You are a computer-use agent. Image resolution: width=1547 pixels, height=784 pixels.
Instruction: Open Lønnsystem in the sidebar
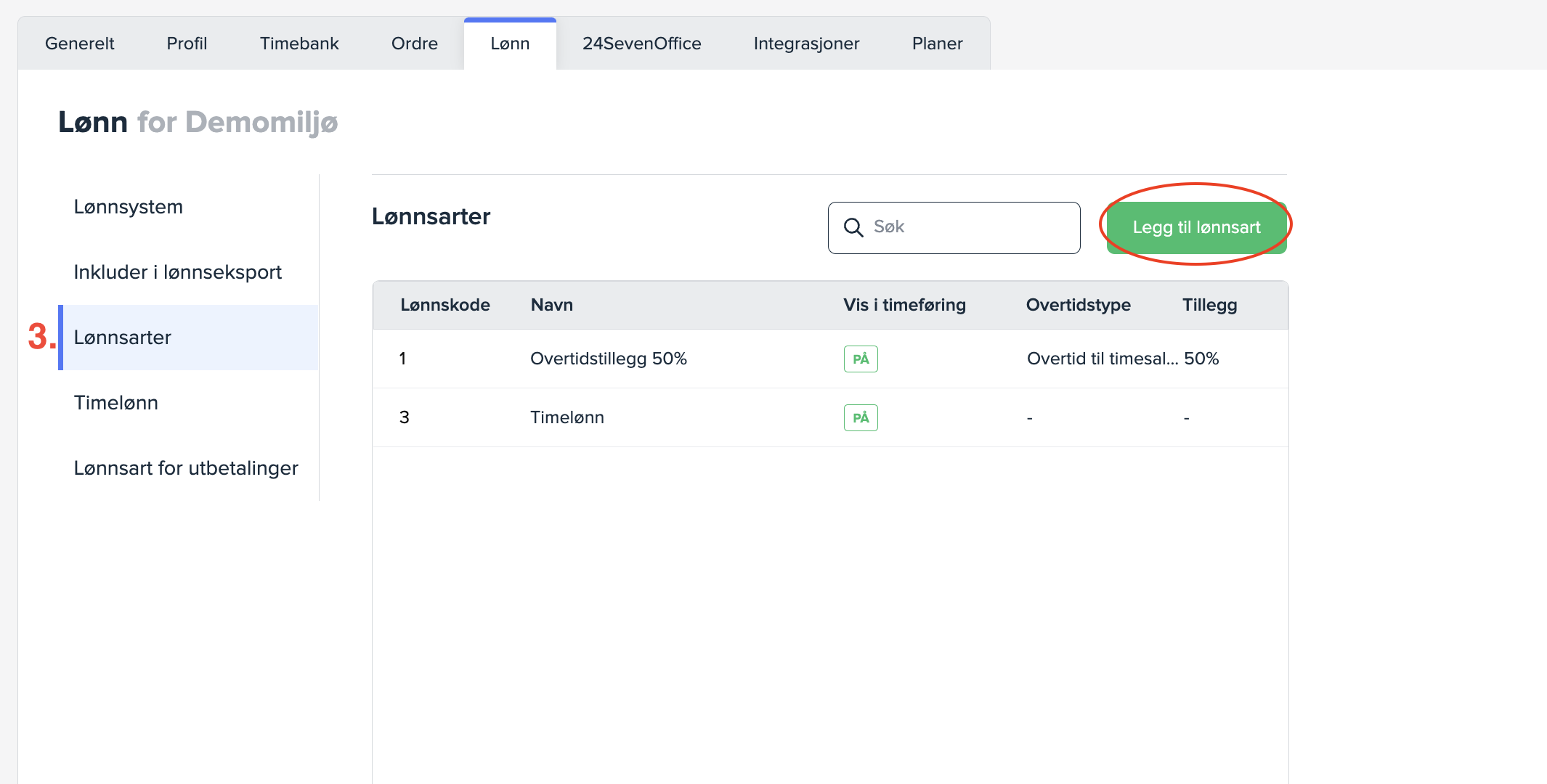129,207
